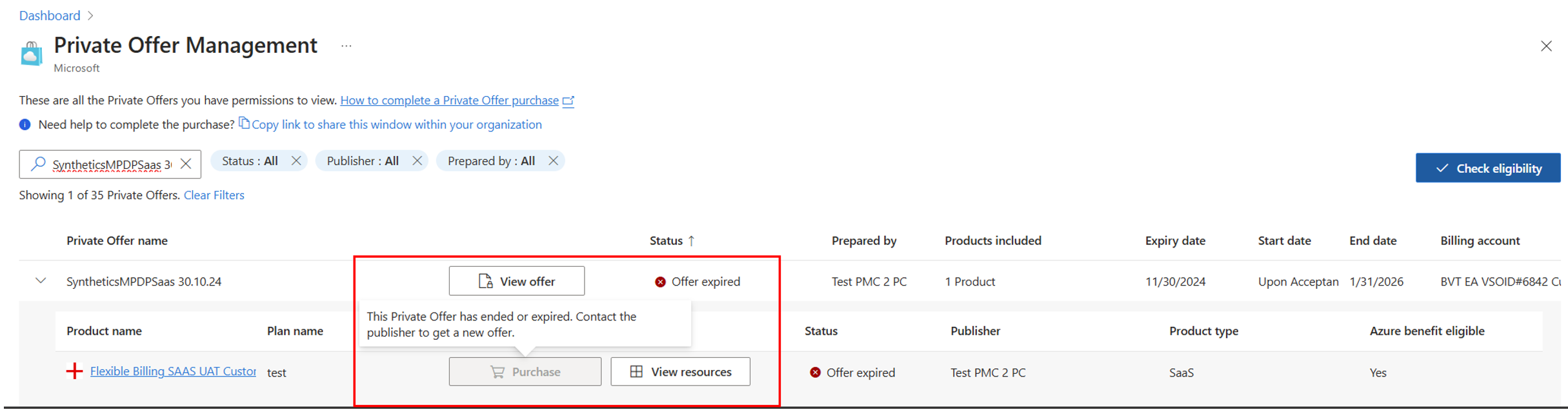Click the search magnifier icon
Image resolution: width=1568 pixels, height=410 pixels.
(38, 164)
